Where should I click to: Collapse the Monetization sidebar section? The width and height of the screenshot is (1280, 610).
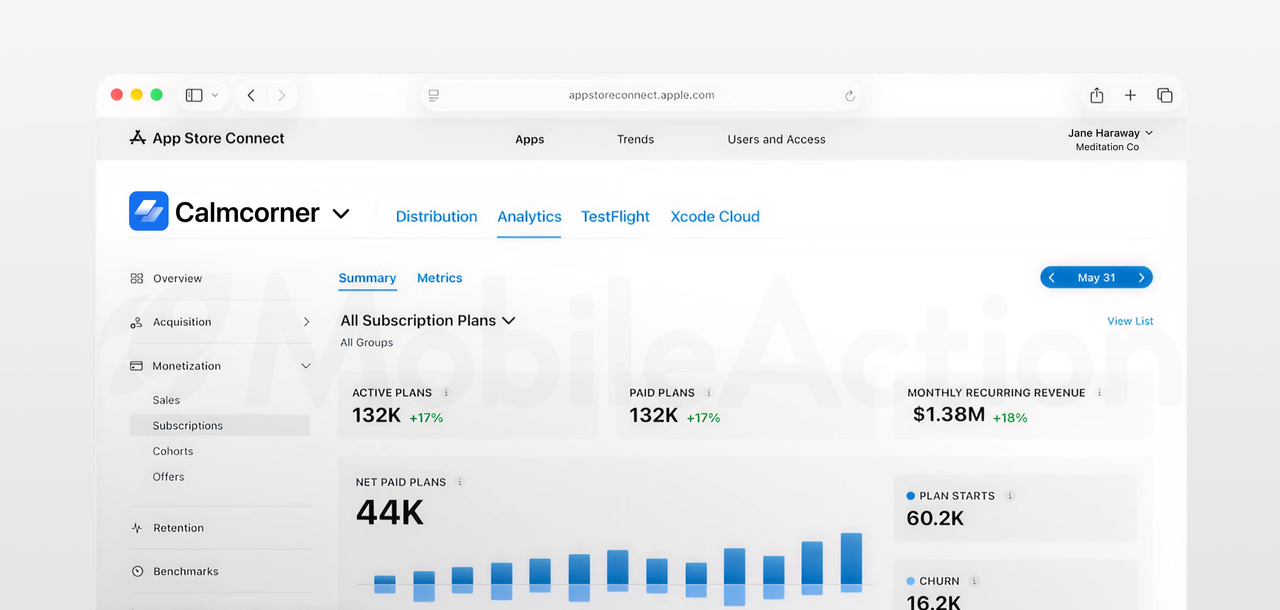pyautogui.click(x=306, y=366)
